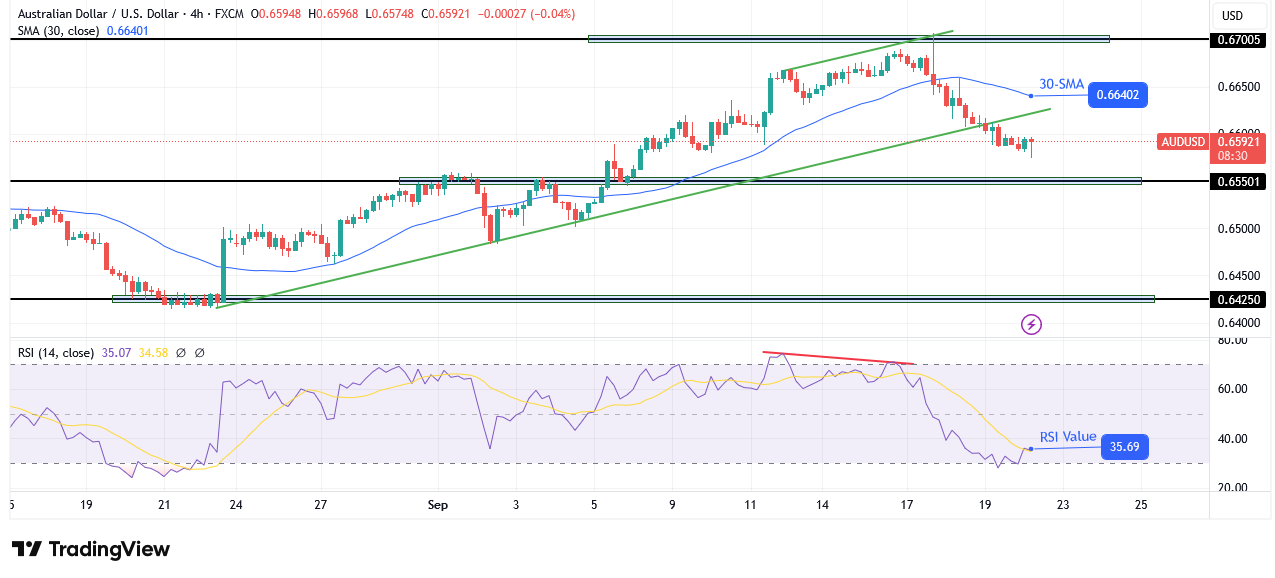This screenshot has width=1275, height=578.
Task: Select the 0.67005 resistance price label
Action: pyautogui.click(x=1239, y=39)
